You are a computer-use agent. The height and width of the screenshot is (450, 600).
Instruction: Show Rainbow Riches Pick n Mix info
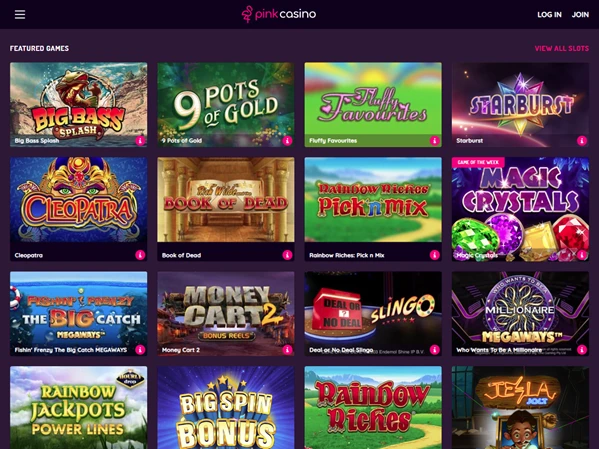(x=435, y=255)
